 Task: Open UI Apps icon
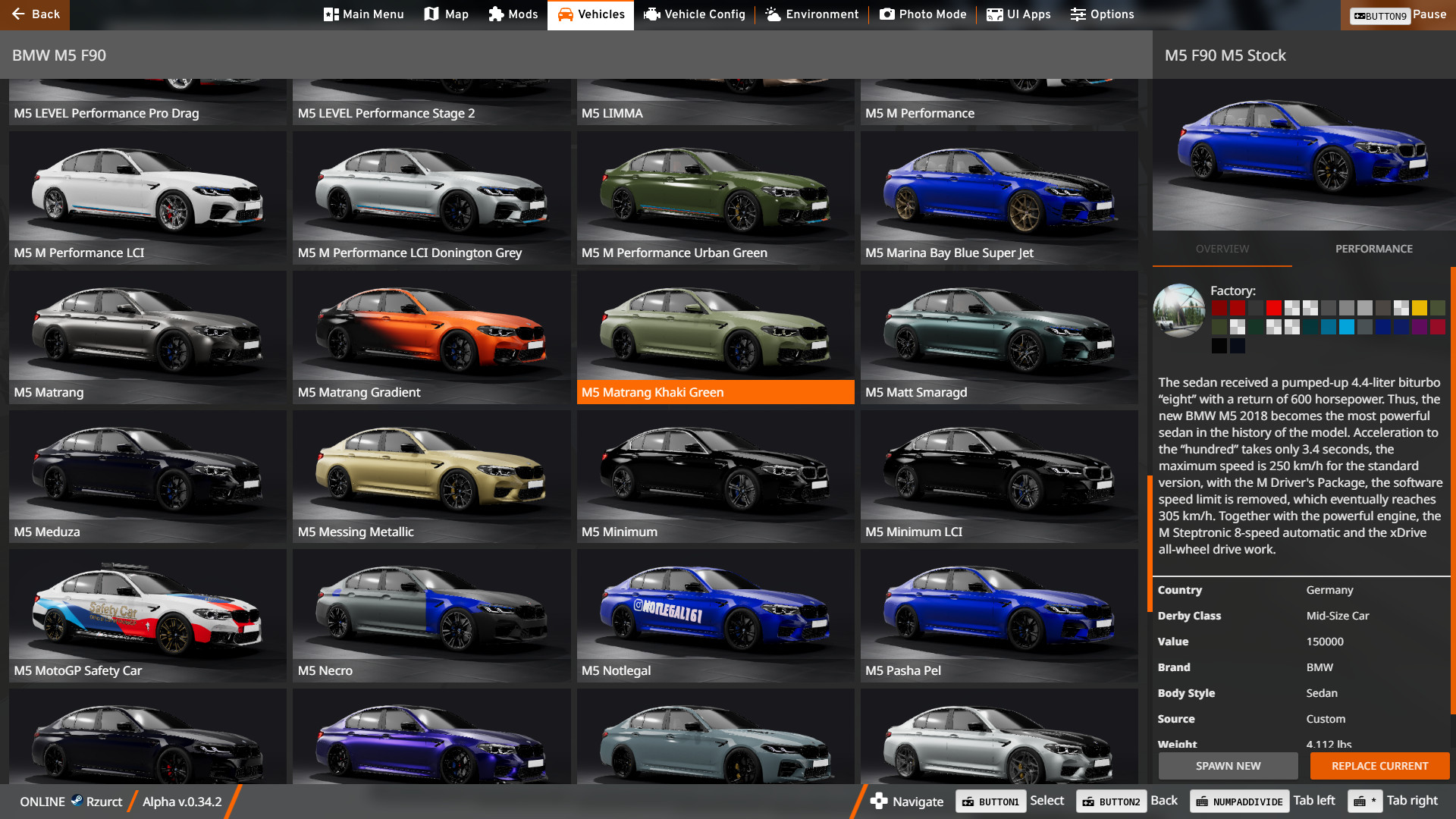(x=995, y=14)
